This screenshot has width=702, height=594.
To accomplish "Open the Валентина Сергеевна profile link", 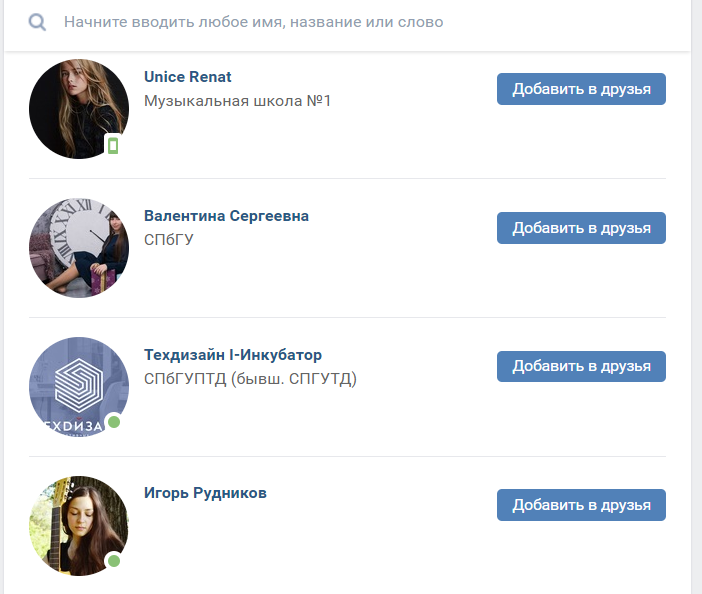I will 226,216.
